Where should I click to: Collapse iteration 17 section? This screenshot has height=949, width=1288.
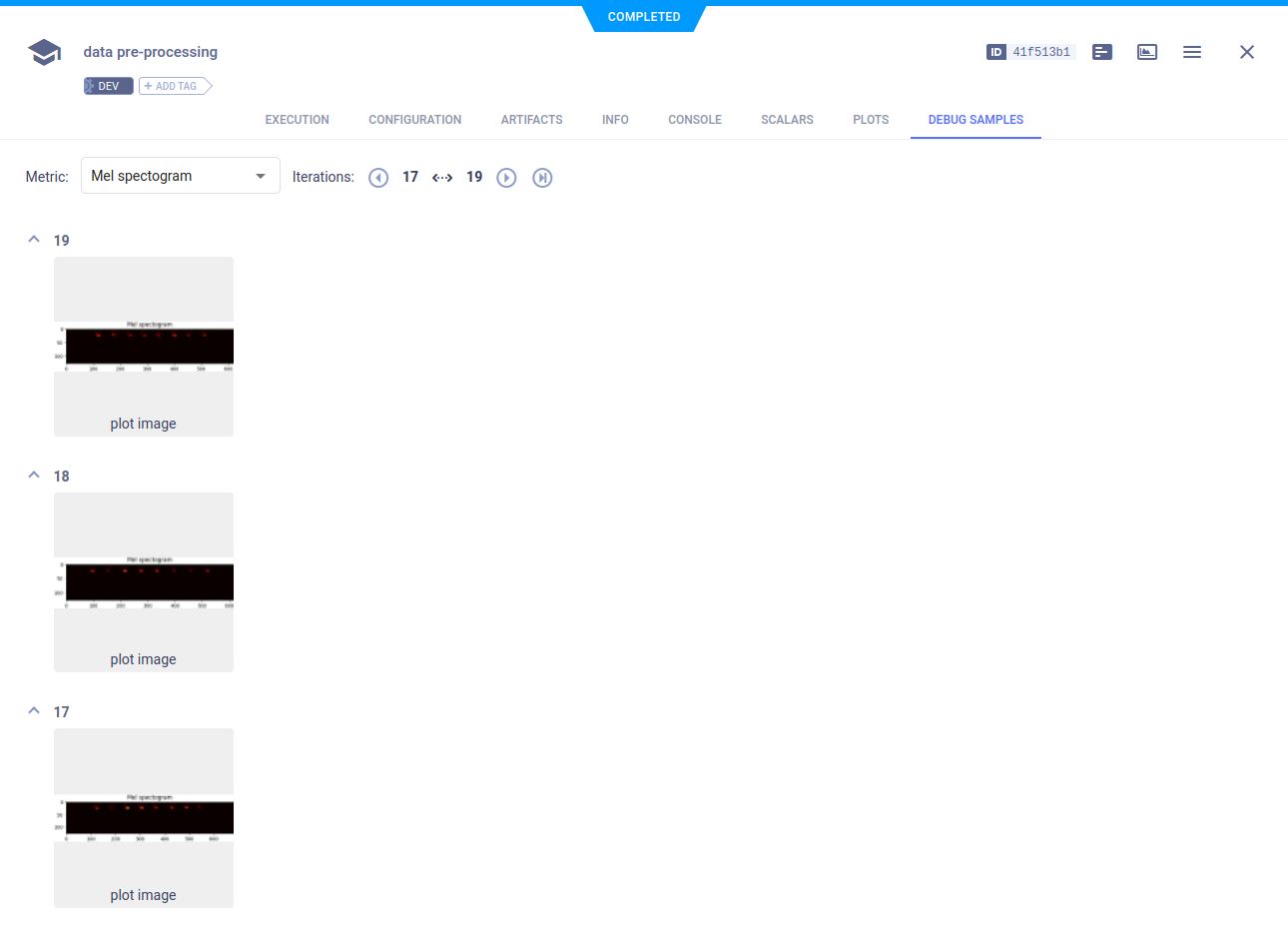click(34, 711)
